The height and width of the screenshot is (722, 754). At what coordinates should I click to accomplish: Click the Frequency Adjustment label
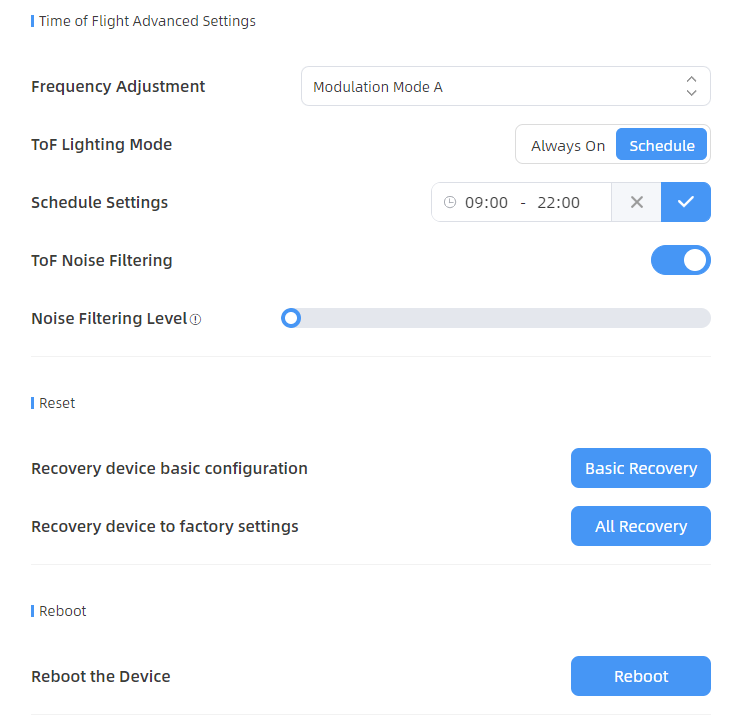(118, 86)
